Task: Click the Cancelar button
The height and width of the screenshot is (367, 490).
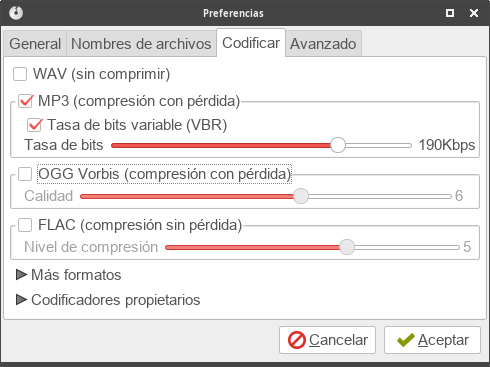Action: click(327, 340)
